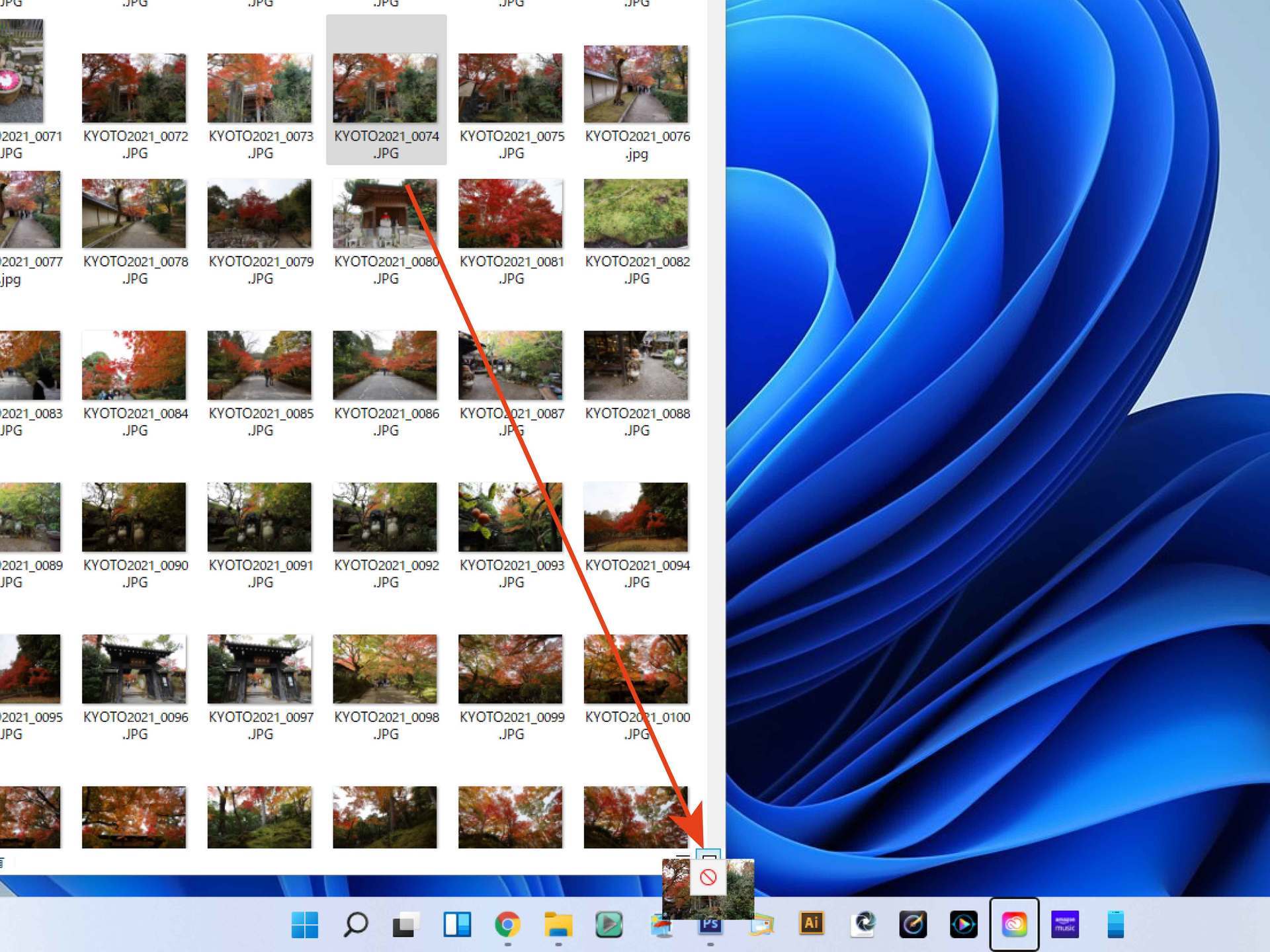Open Task View from the taskbar
Image resolution: width=1270 pixels, height=952 pixels.
(x=405, y=924)
